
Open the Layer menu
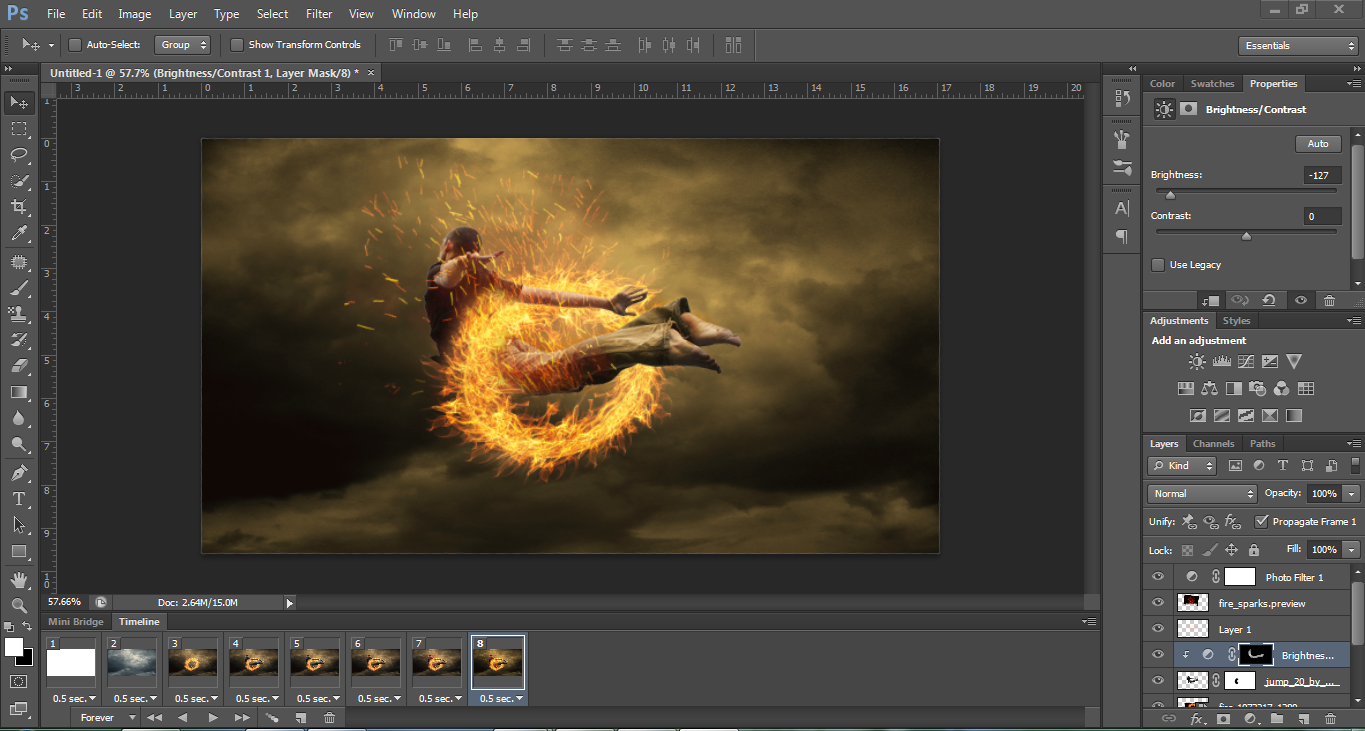(x=183, y=14)
